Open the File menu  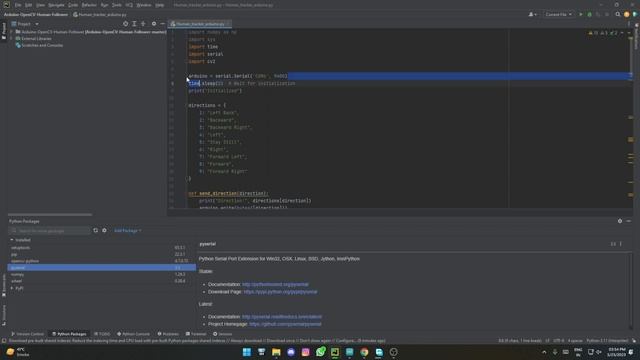pyautogui.click(x=18, y=5)
